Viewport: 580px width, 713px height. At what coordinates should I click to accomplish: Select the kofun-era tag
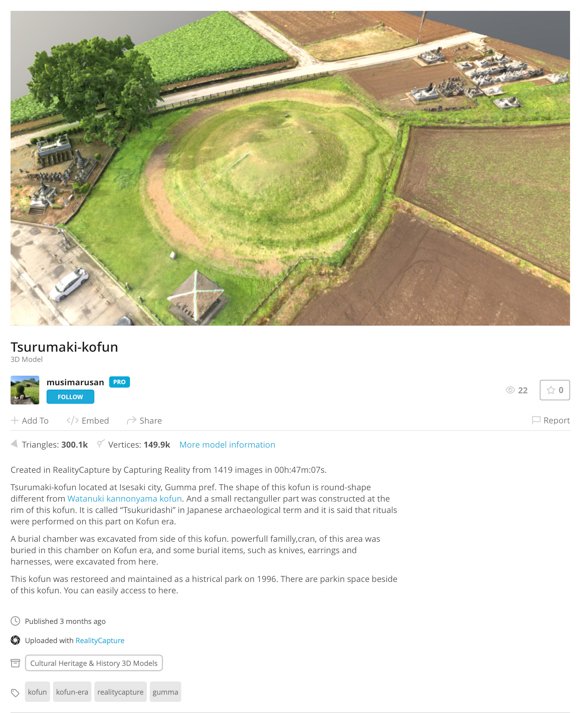[x=72, y=692]
